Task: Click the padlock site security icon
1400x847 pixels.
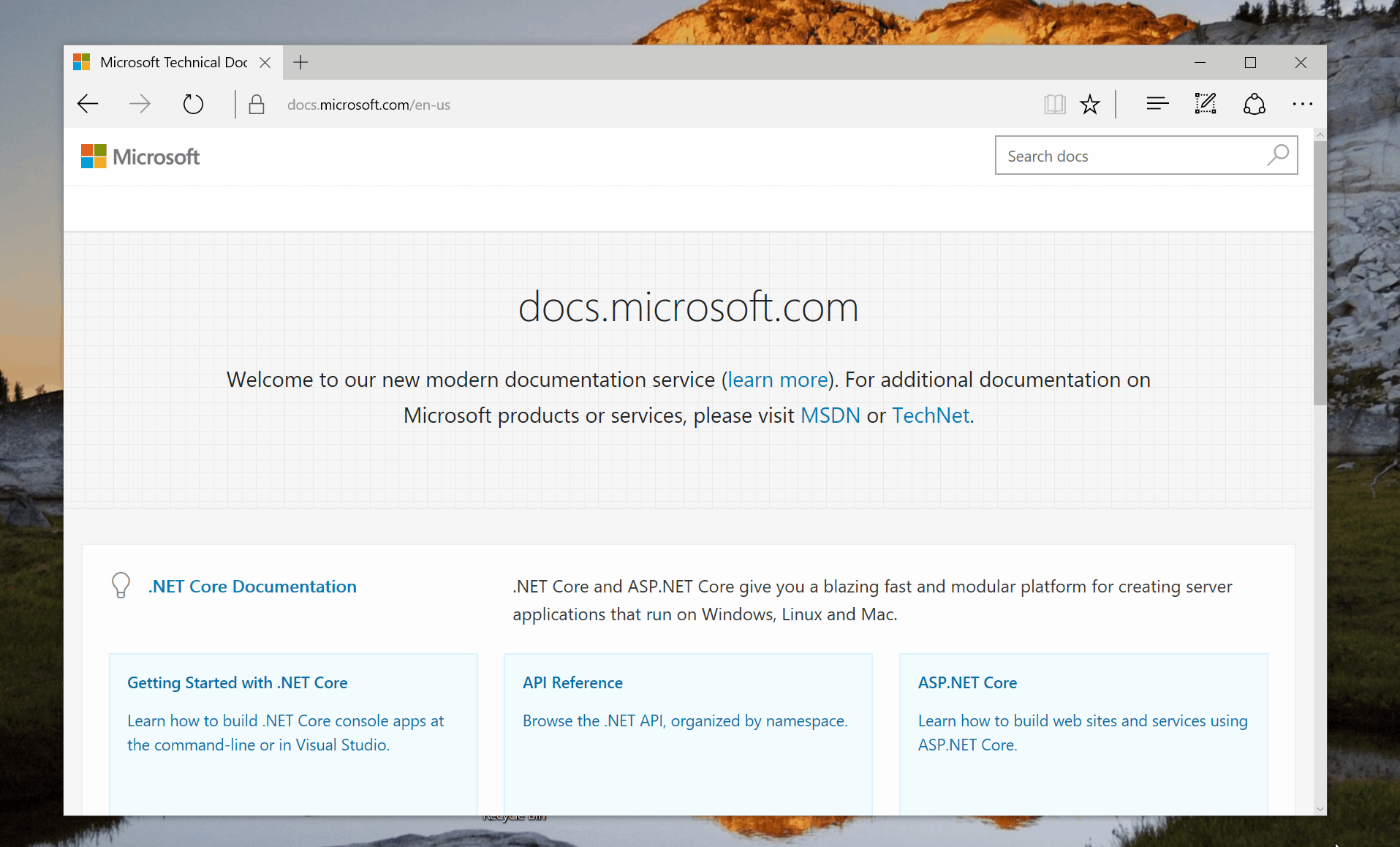Action: coord(256,104)
